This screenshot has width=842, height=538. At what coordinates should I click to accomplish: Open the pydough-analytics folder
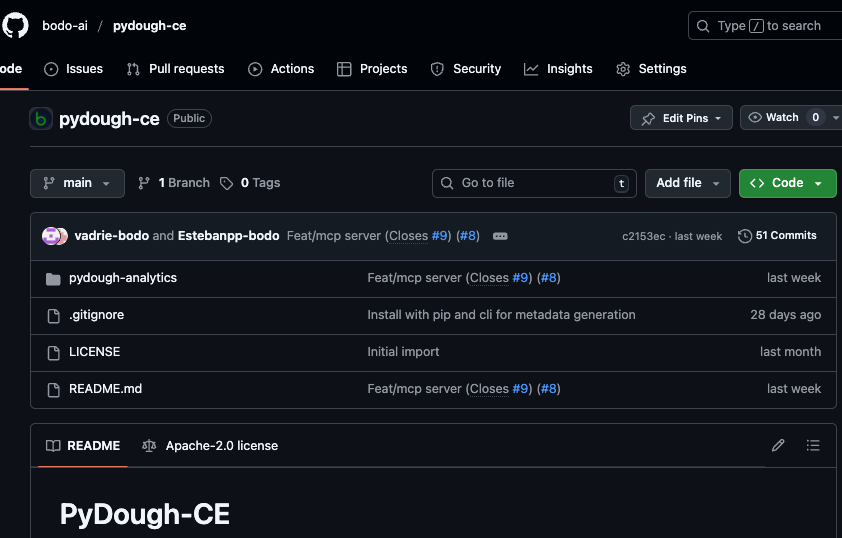pos(123,278)
